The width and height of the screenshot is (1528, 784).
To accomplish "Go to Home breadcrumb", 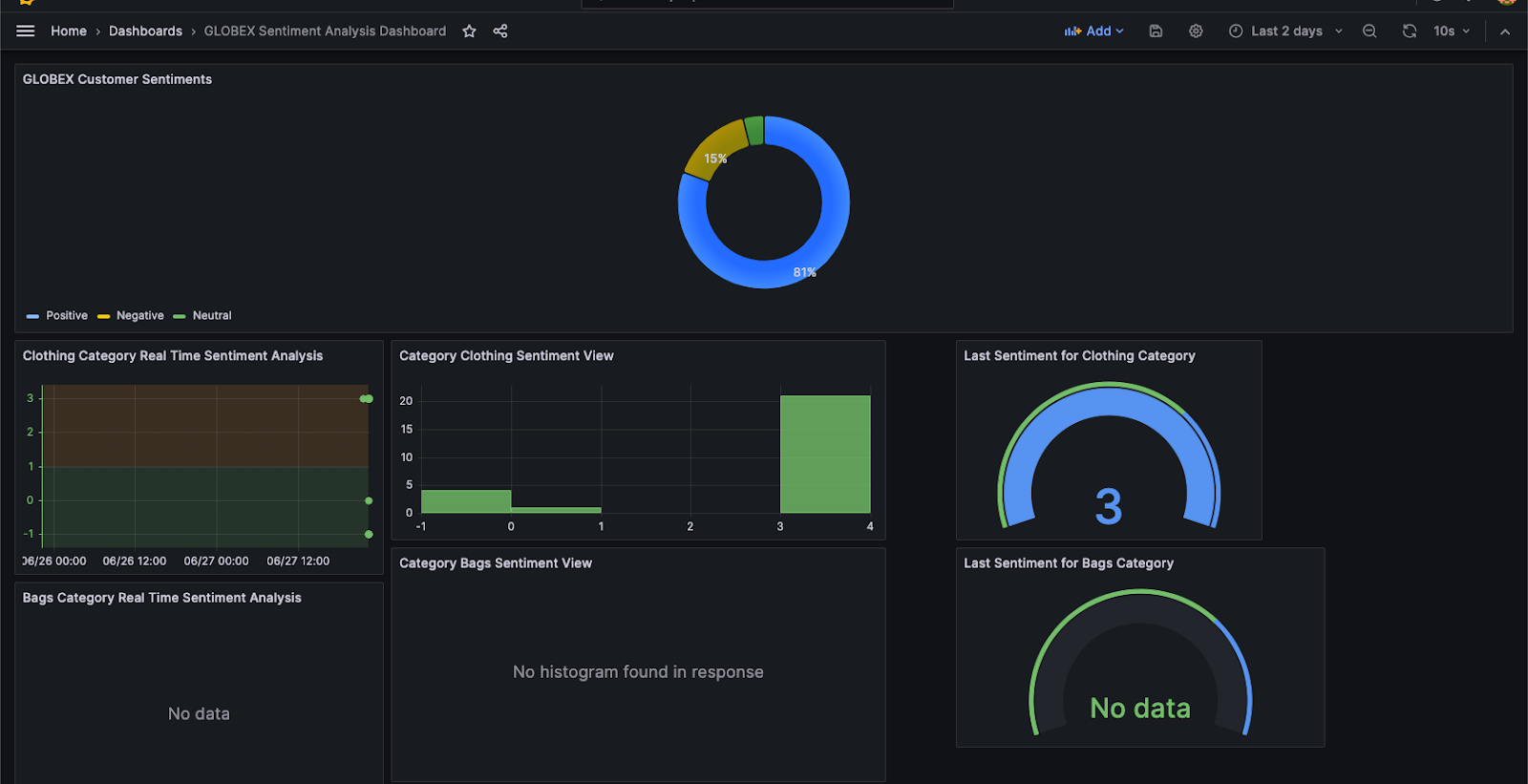I will pos(69,32).
